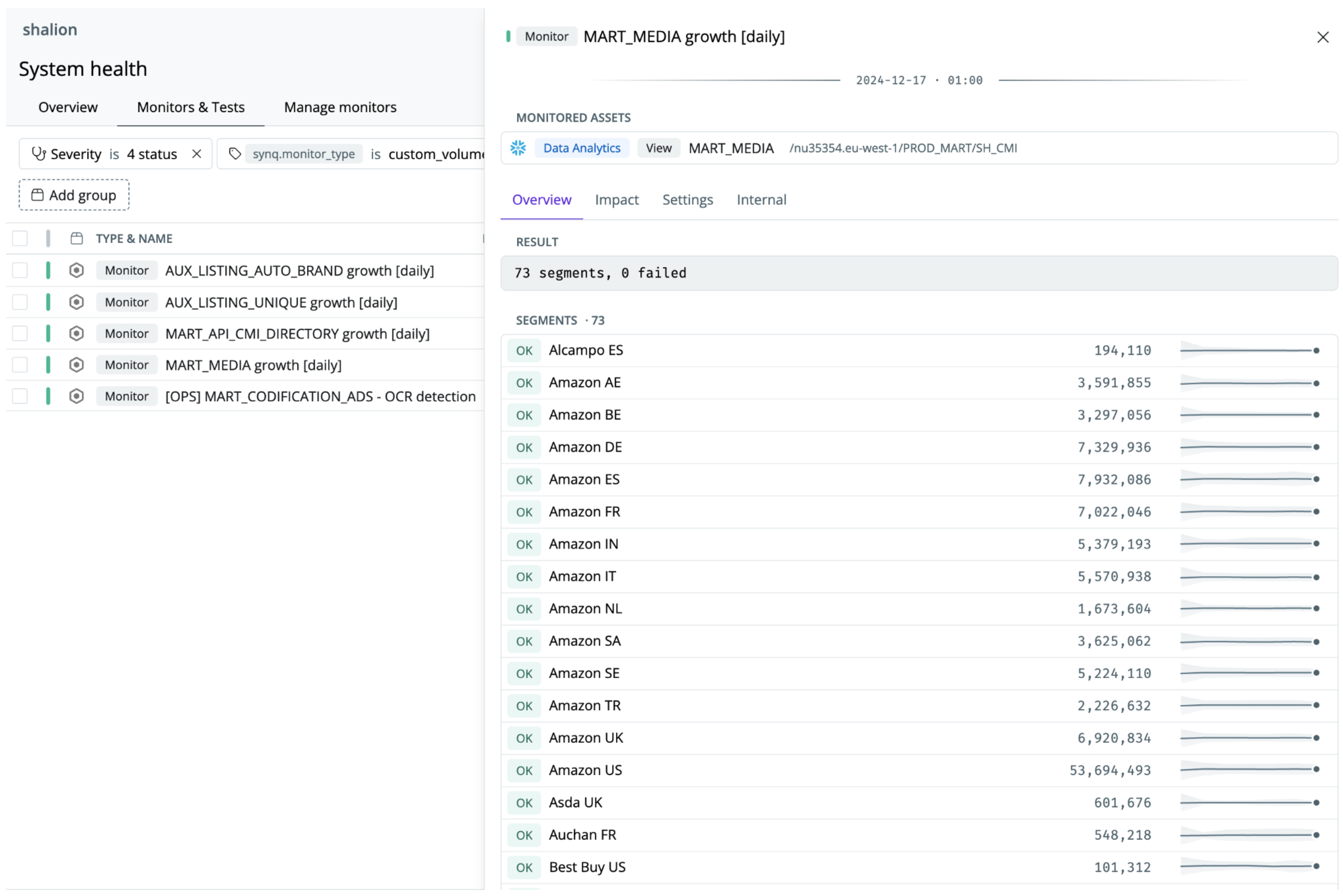
Task: Open the Manage monitors tab
Action: (x=340, y=107)
